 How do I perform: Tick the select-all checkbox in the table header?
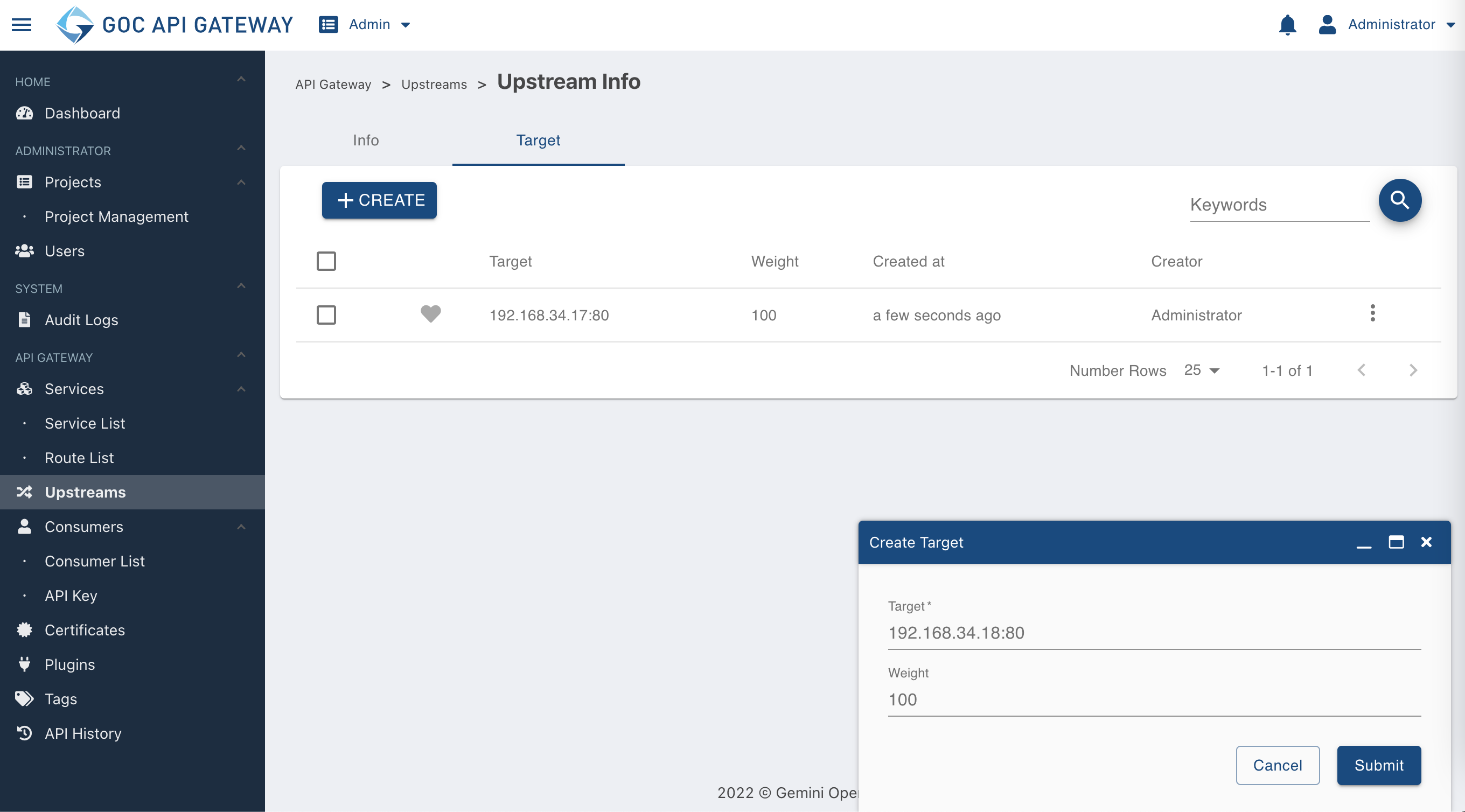(326, 261)
